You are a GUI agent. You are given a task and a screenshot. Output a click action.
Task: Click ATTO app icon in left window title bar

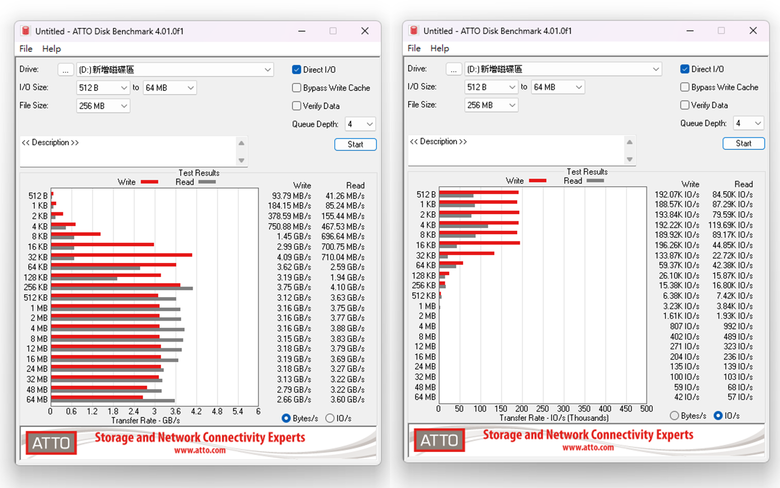(x=25, y=31)
